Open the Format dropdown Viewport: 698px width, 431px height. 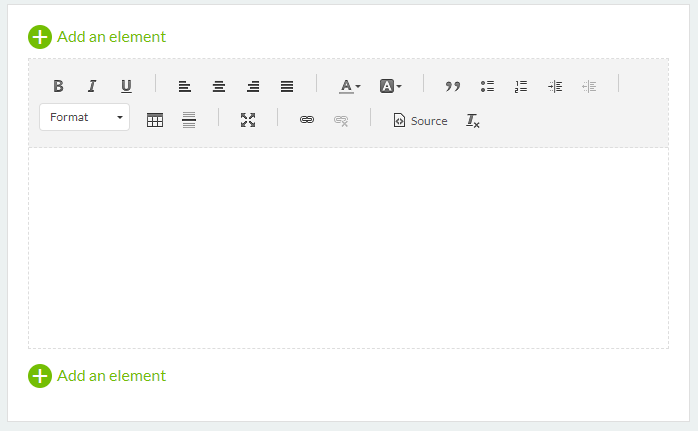85,117
